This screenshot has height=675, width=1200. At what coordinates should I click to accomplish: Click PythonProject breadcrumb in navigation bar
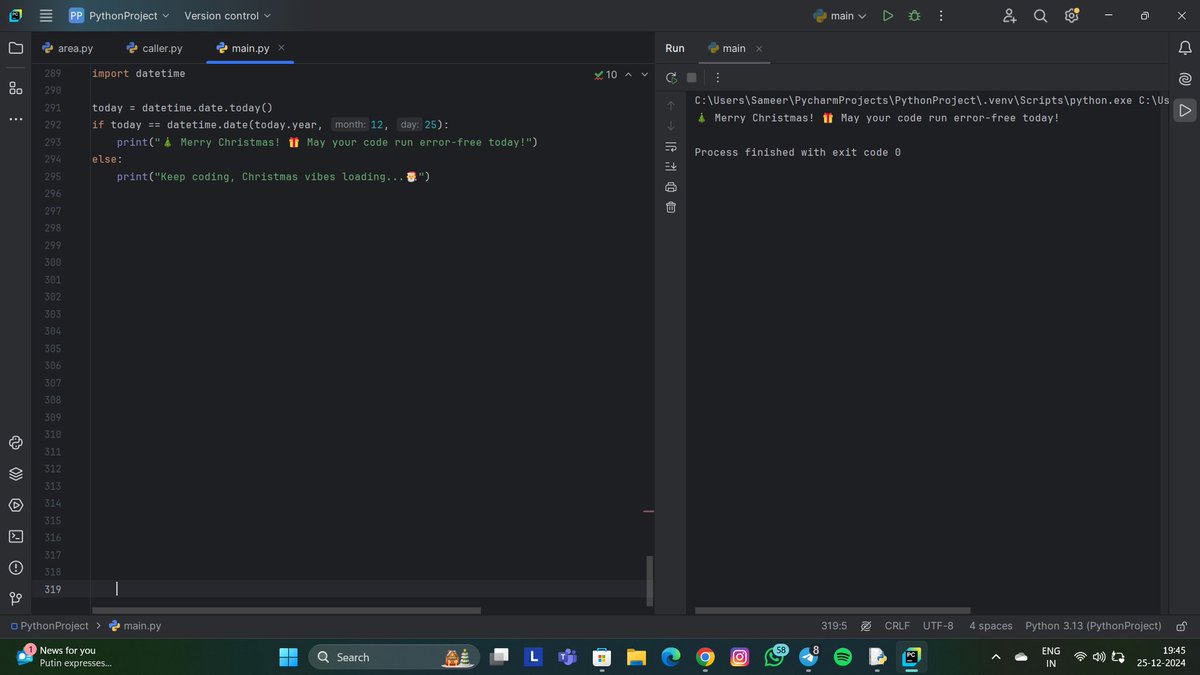point(49,626)
